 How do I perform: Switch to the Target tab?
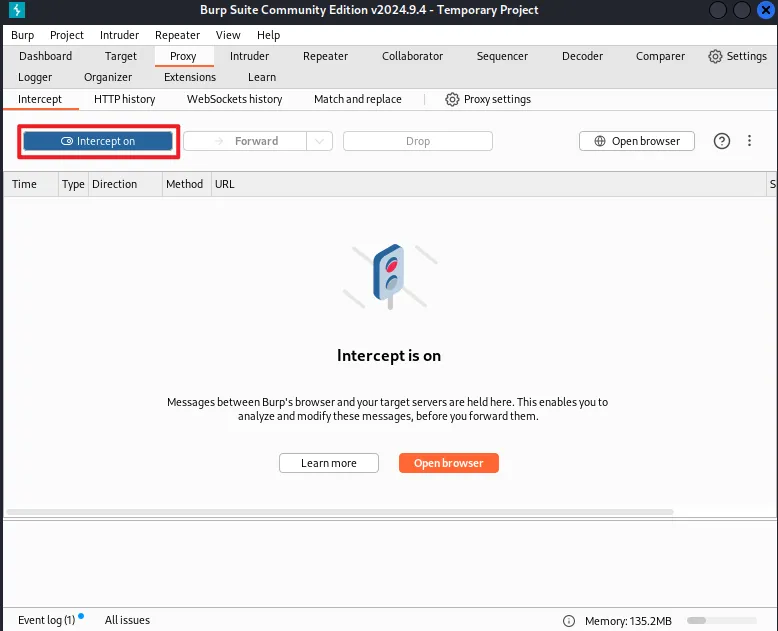point(121,56)
